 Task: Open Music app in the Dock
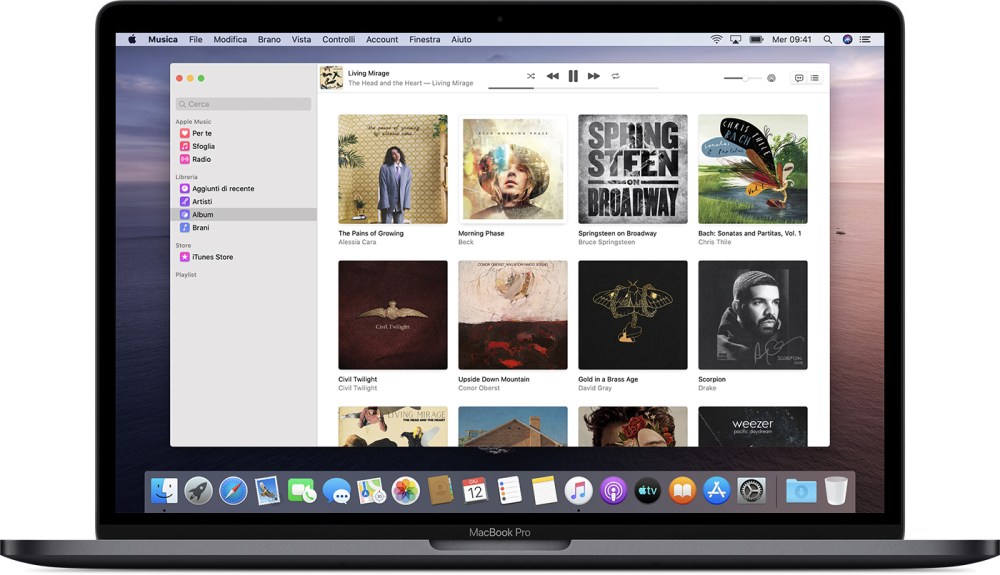(578, 491)
